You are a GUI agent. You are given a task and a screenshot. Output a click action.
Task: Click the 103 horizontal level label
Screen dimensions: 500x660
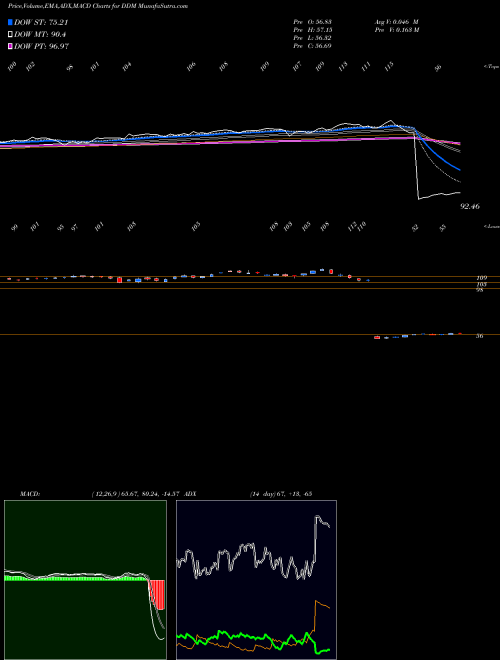481,285
